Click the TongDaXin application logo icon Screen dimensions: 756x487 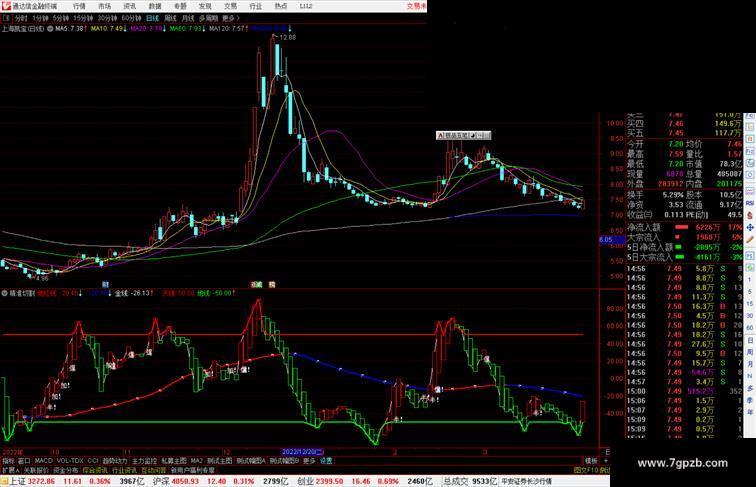tap(6, 5)
